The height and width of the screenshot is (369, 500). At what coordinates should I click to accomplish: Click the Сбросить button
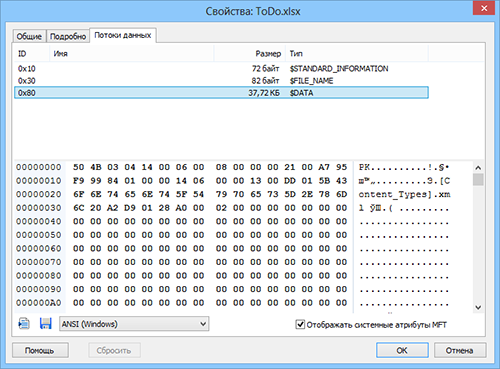[114, 350]
